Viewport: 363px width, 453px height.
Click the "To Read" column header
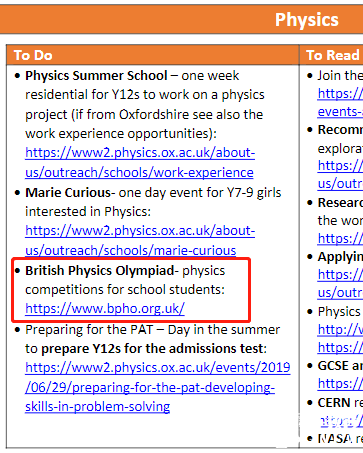(332, 55)
